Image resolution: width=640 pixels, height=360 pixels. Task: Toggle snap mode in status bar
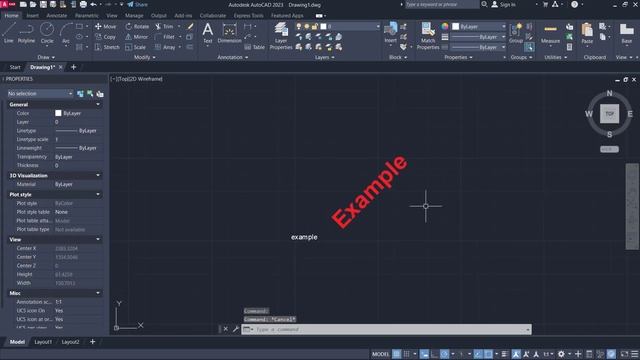[x=407, y=354]
